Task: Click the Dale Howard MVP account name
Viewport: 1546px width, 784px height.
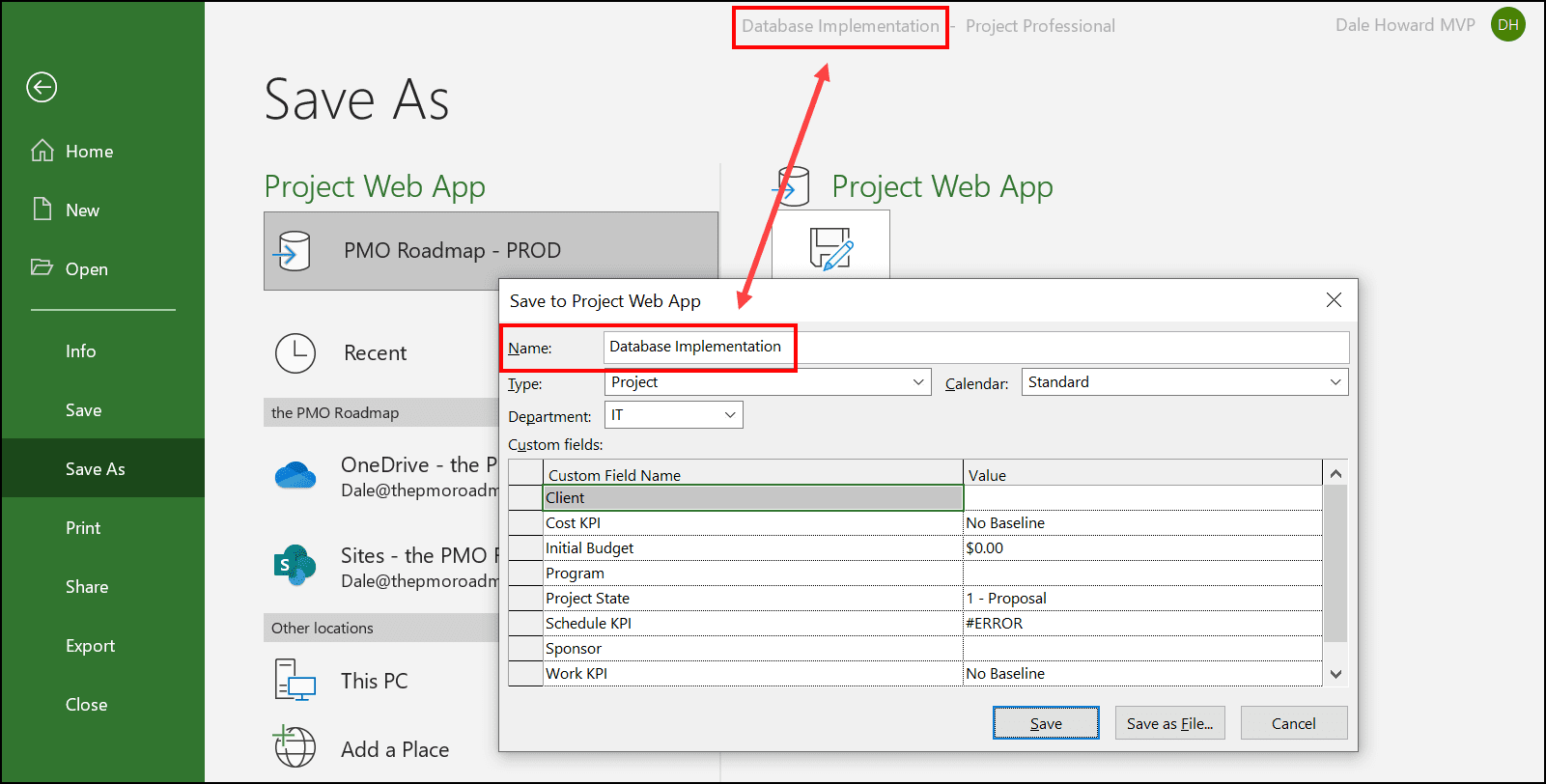Action: pos(1405,25)
